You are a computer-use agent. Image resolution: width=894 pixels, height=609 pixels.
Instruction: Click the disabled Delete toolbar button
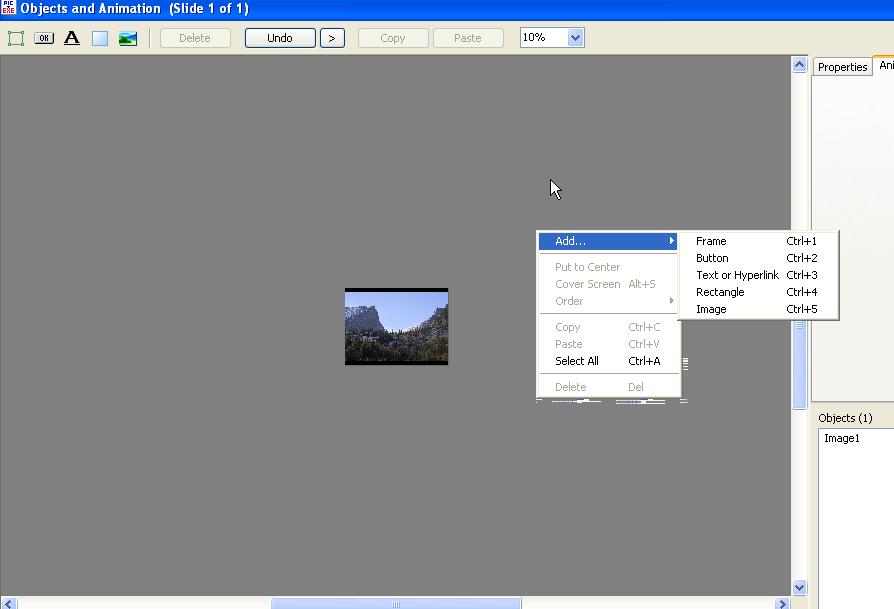195,38
